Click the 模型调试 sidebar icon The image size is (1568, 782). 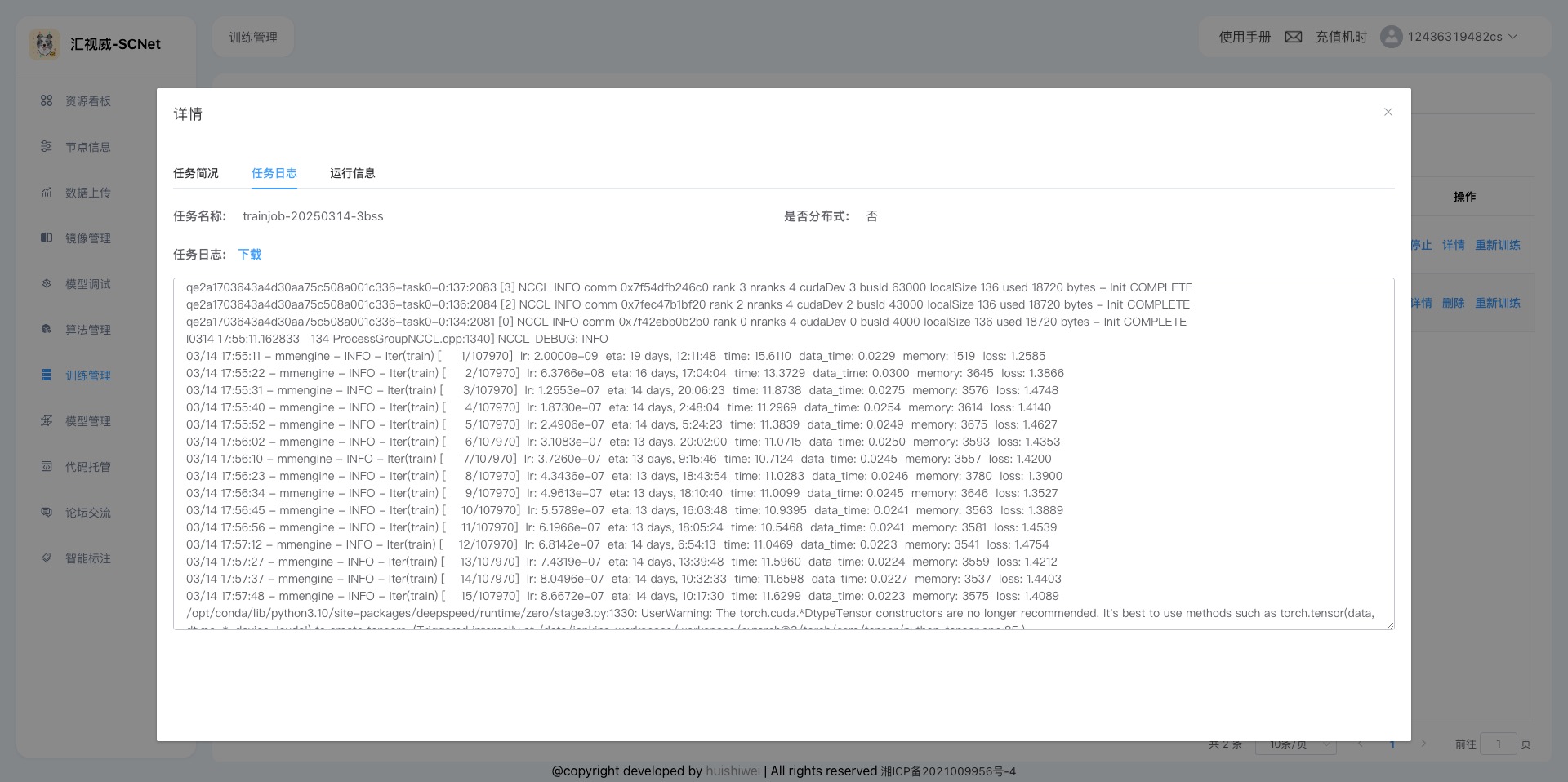(47, 283)
